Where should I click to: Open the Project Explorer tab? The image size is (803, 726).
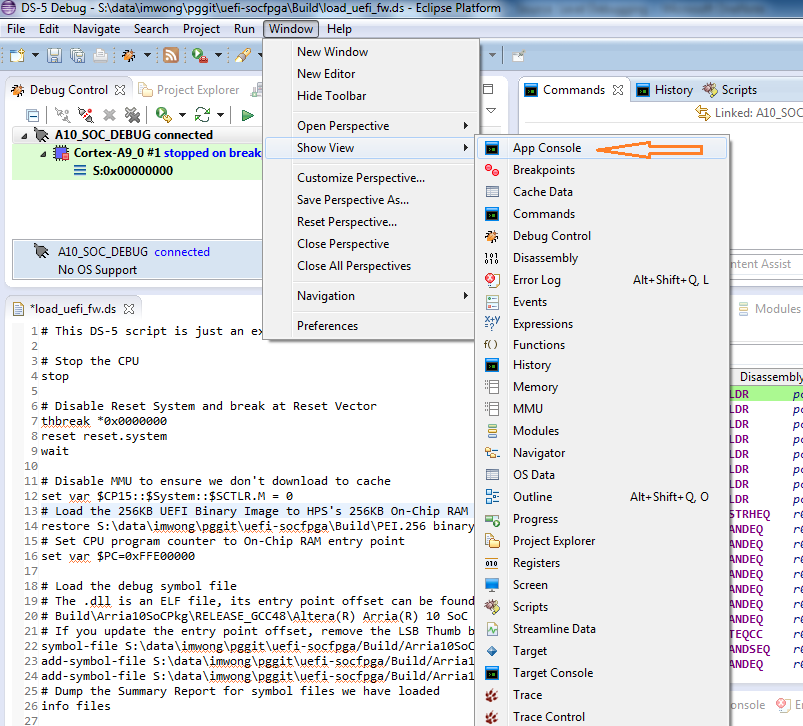pos(197,90)
